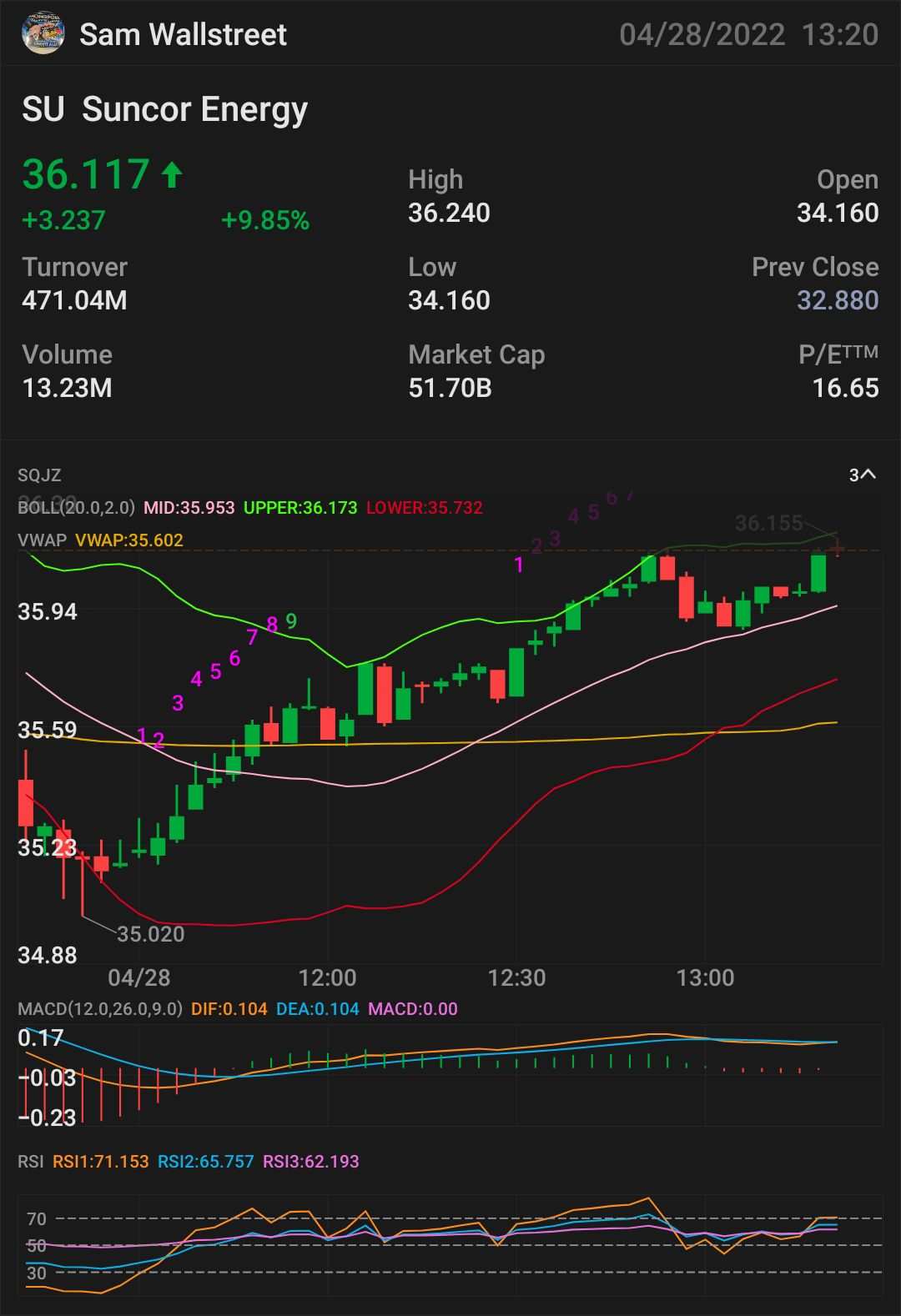
Task: Open the RSI indicator label
Action: (x=31, y=1161)
